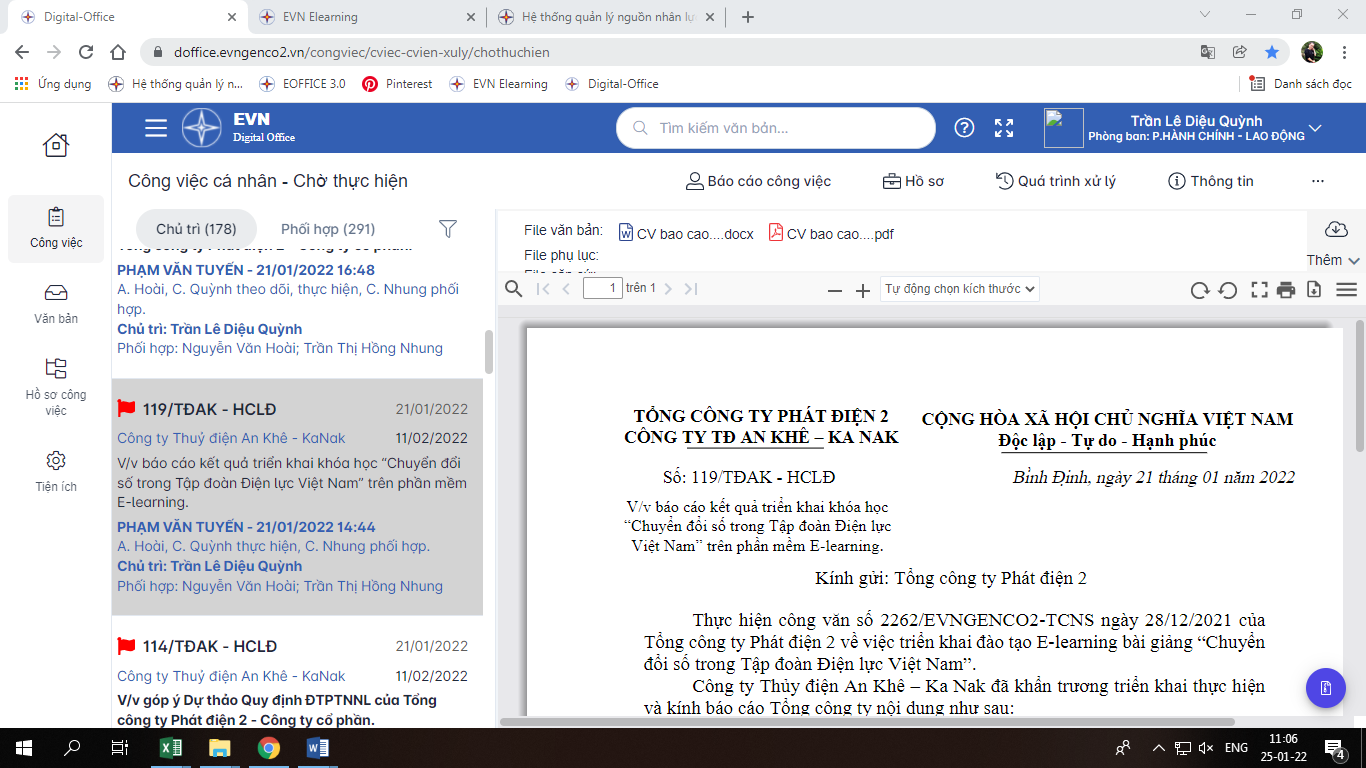1366x768 pixels.
Task: Open 'Báo cáo công việc' report
Action: point(758,181)
